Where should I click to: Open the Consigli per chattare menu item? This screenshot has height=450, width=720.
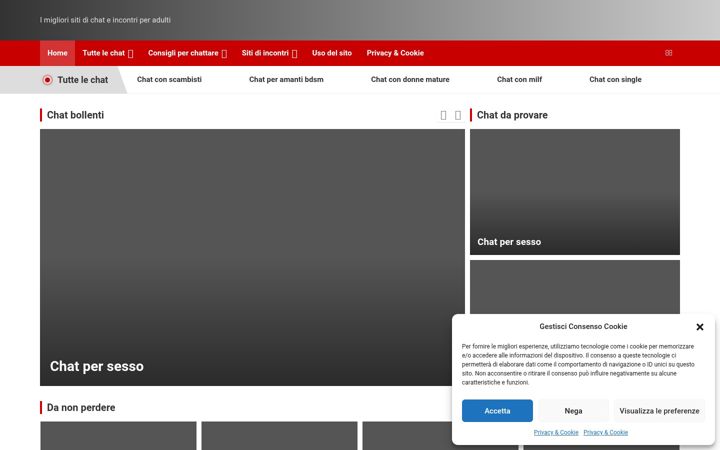183,53
